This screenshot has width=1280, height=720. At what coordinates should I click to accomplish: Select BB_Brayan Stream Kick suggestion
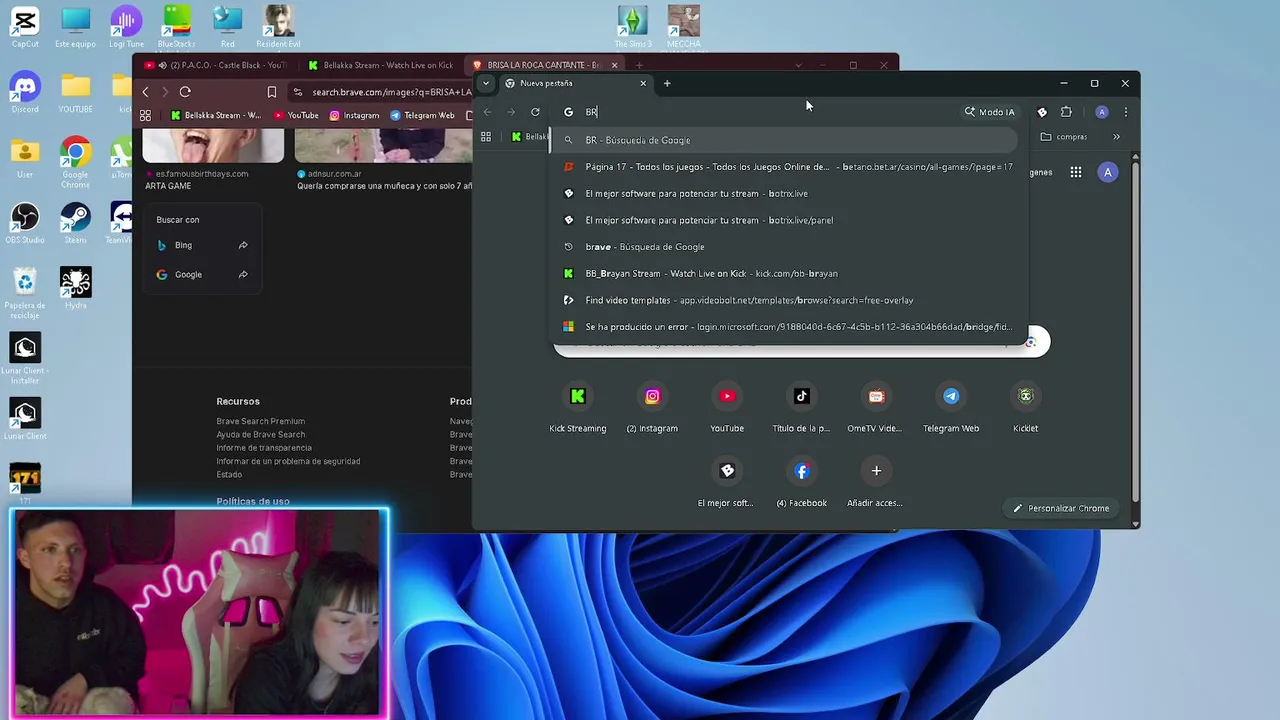(x=789, y=273)
